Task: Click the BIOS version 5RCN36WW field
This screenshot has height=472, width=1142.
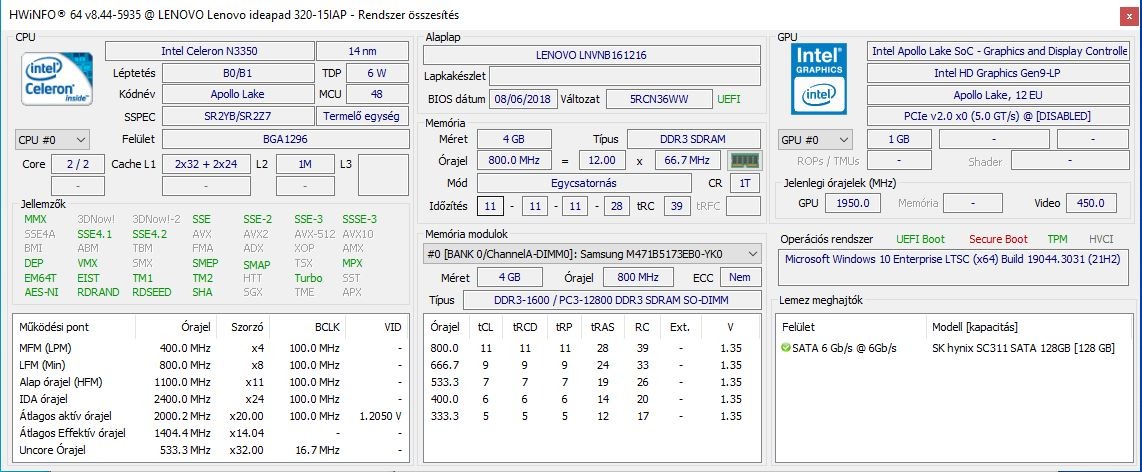Action: [x=659, y=99]
